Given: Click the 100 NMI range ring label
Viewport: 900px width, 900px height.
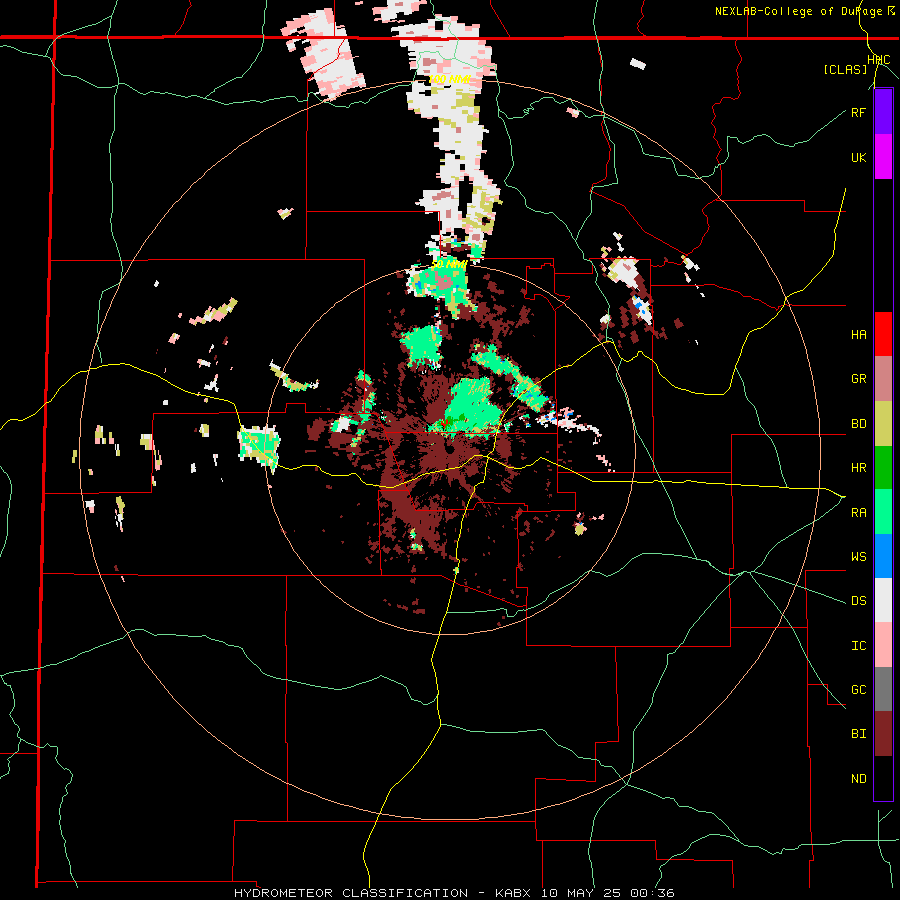Looking at the screenshot, I should click(x=449, y=79).
